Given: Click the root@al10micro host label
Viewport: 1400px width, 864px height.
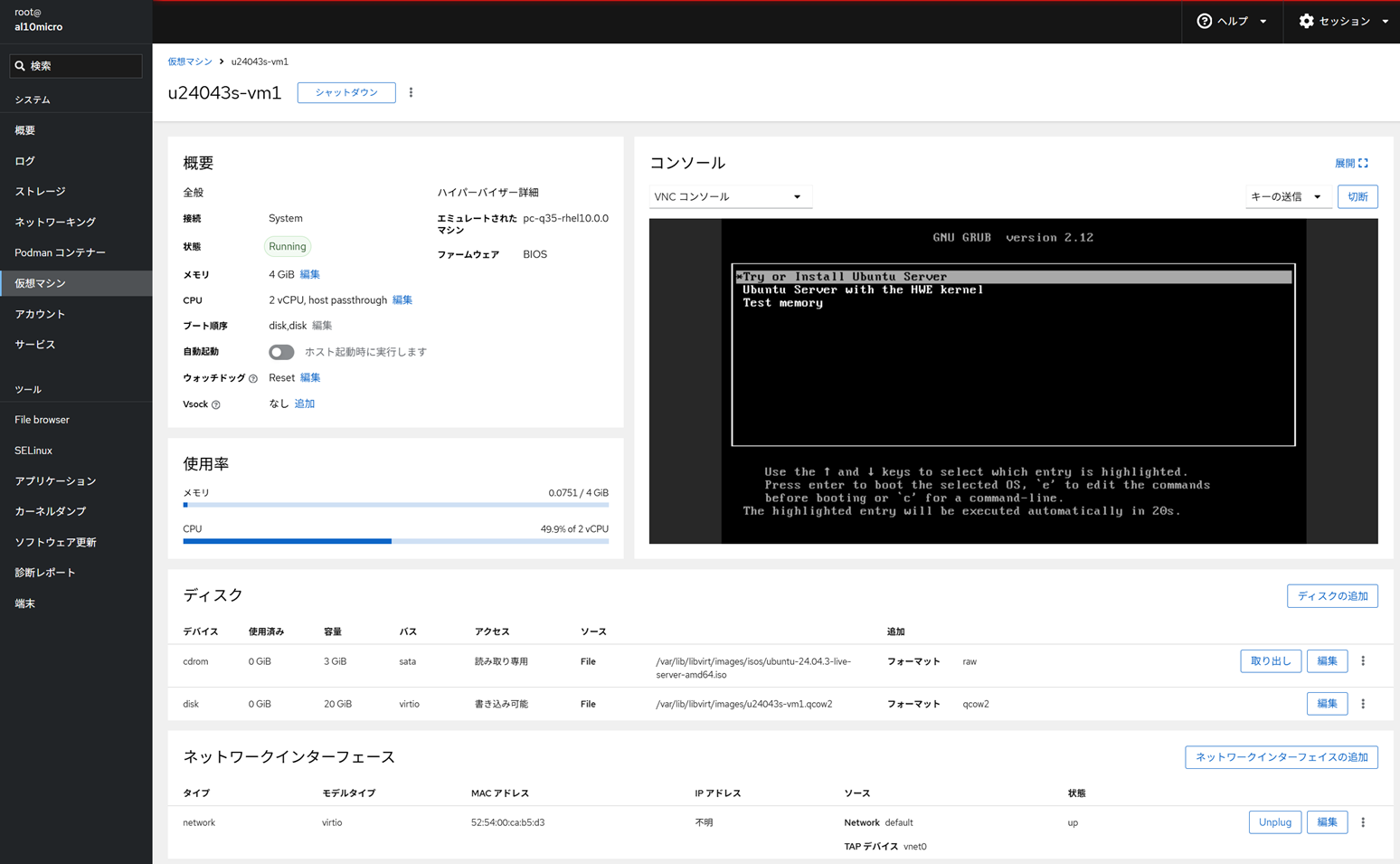Looking at the screenshot, I should coord(39,20).
